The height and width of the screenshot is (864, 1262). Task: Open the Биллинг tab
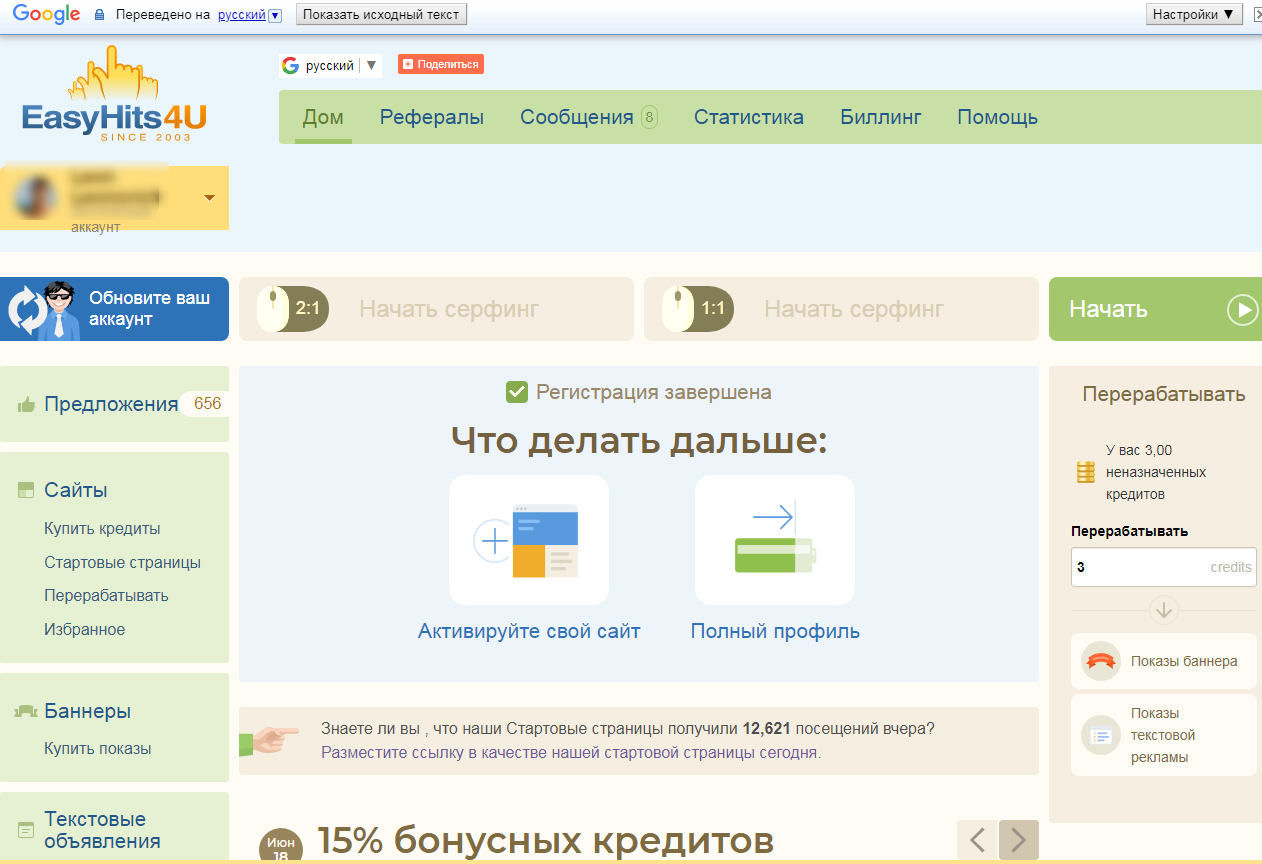(x=881, y=117)
